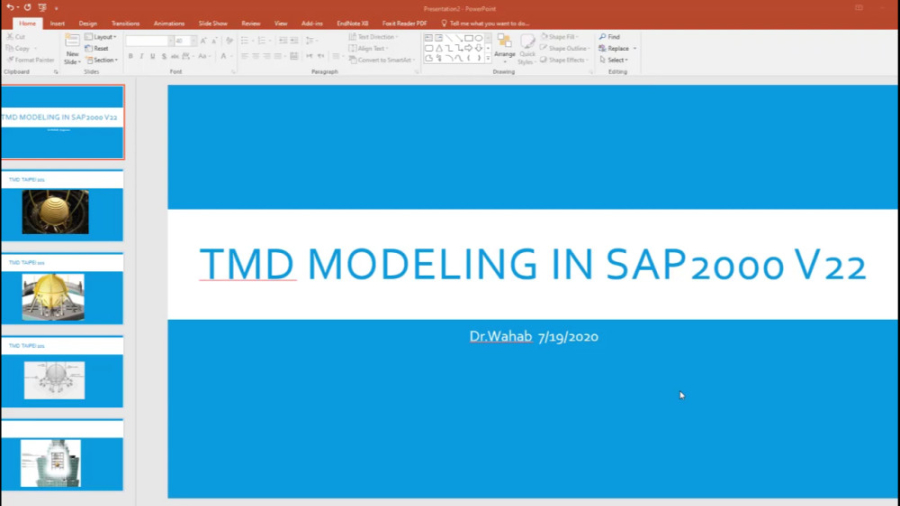The image size is (900, 506).
Task: Select the Rectangle shape in shapes gallery
Action: pos(468,38)
